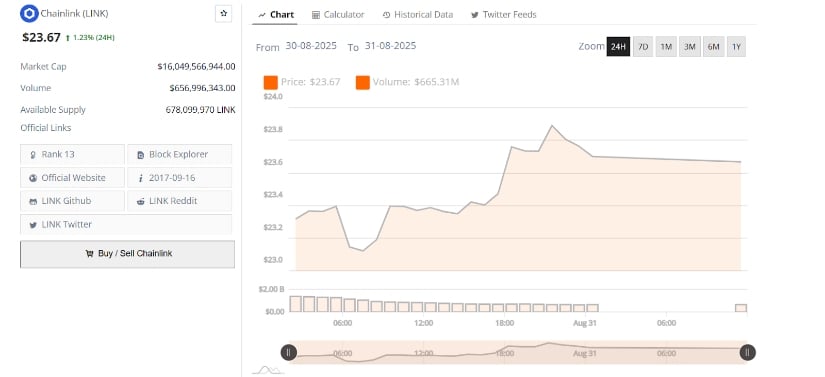Select the 3M zoom range
825x377 pixels.
tap(690, 47)
